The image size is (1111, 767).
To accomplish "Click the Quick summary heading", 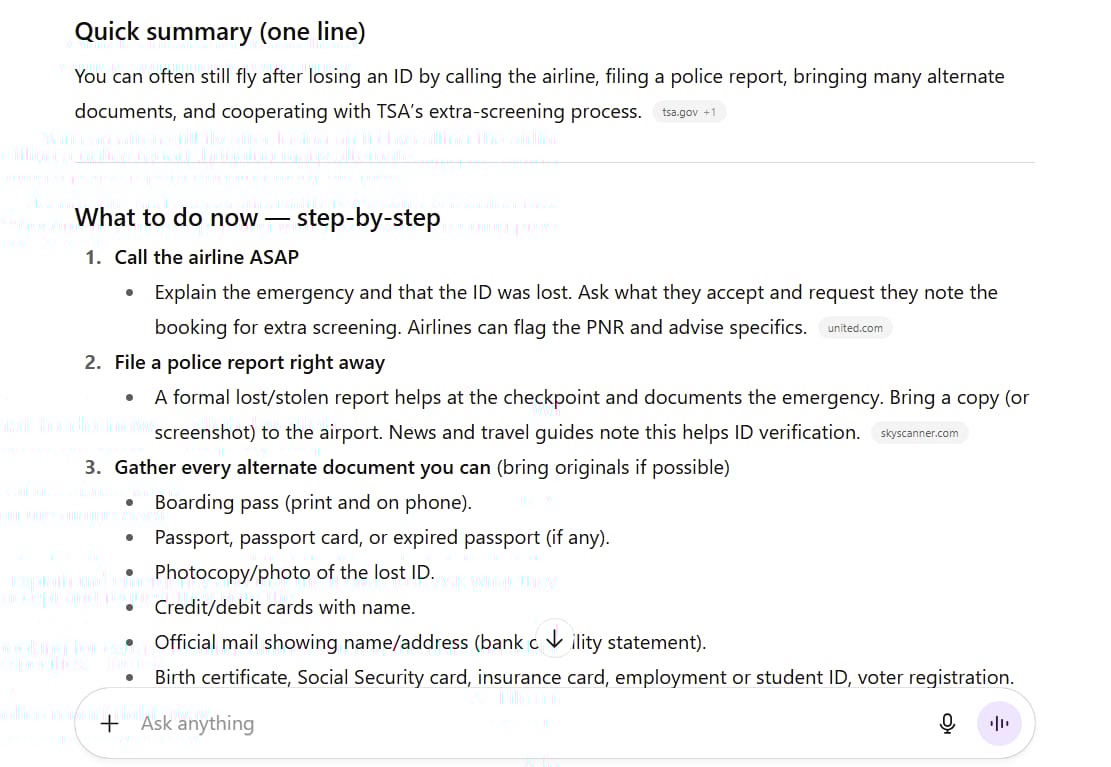I will [x=220, y=32].
